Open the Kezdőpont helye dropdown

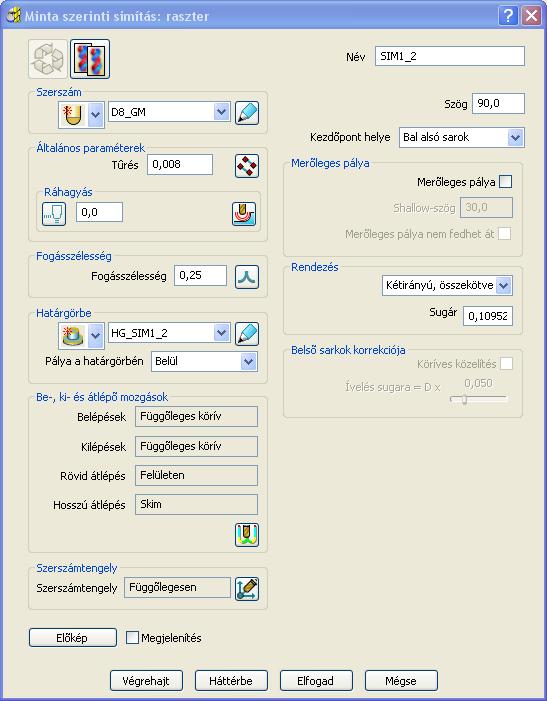pos(462,137)
